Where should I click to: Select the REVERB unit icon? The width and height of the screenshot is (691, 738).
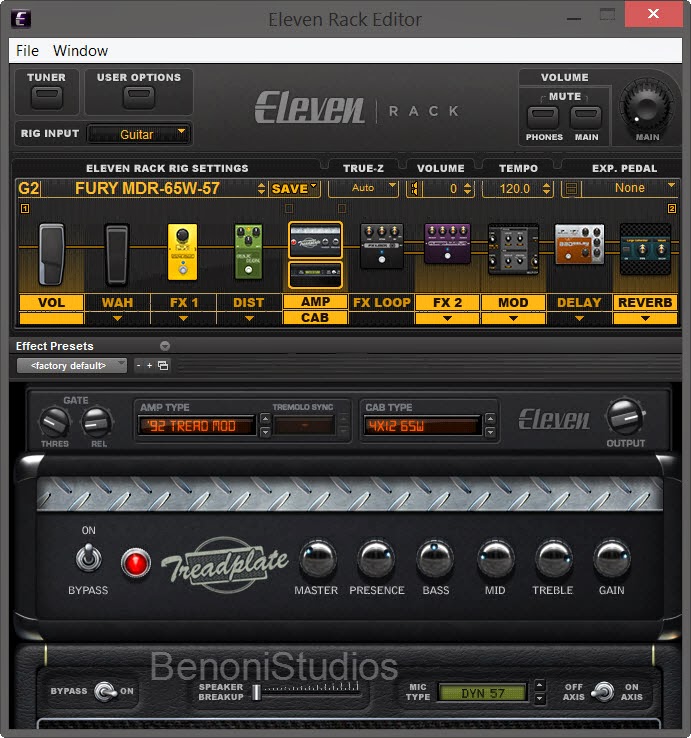(645, 249)
